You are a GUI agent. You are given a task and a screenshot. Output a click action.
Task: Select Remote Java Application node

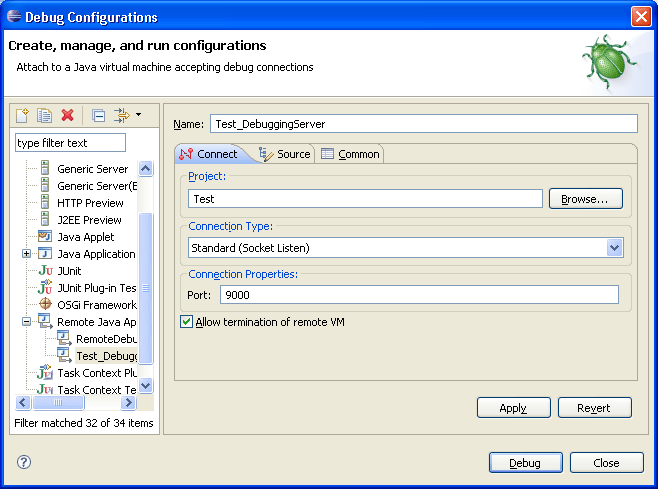97,322
